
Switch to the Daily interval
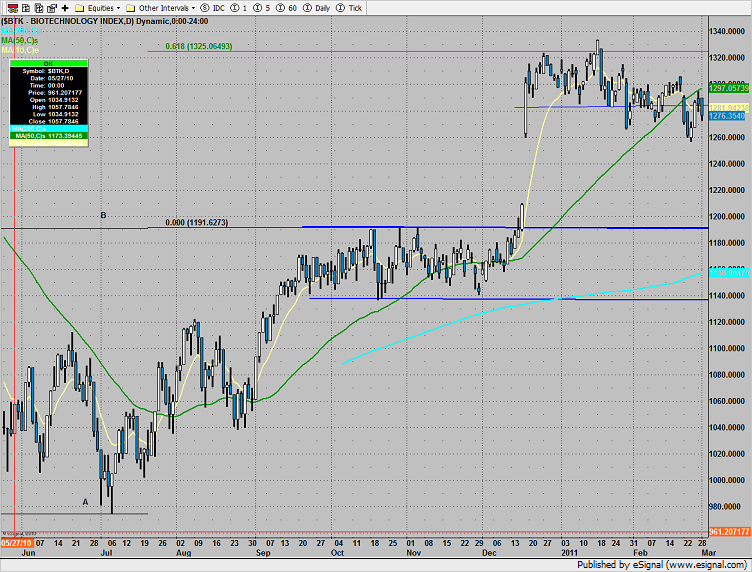pos(317,8)
